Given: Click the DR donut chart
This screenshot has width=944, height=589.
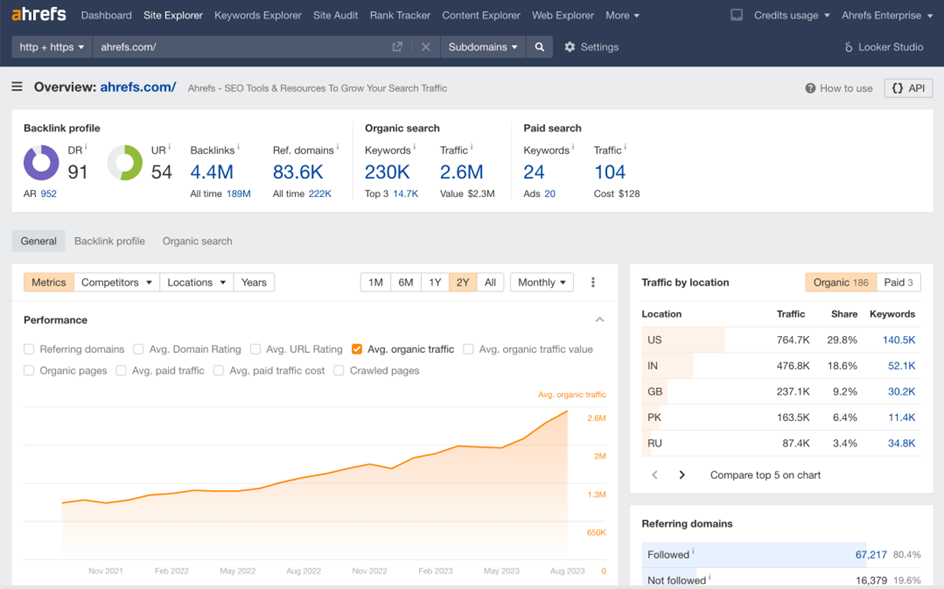Looking at the screenshot, I should click(41, 163).
